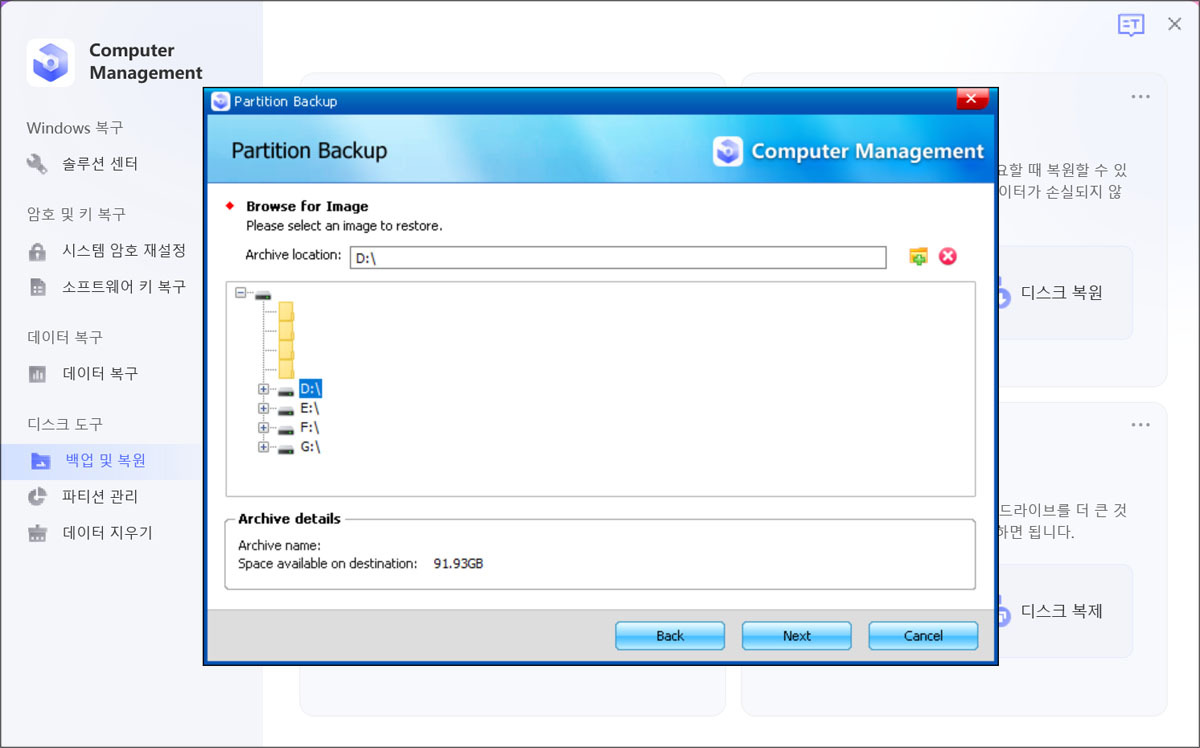Expand the G:\ drive node
The height and width of the screenshot is (748, 1200).
264,447
